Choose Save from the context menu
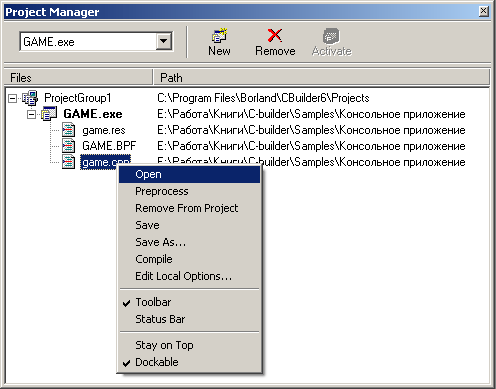This screenshot has width=496, height=389. [x=189, y=226]
